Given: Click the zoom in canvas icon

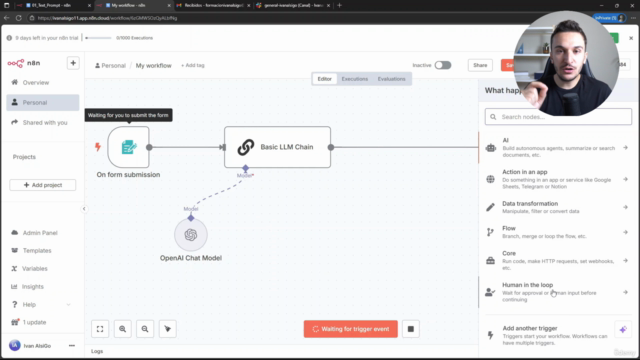Looking at the screenshot, I should 122,329.
